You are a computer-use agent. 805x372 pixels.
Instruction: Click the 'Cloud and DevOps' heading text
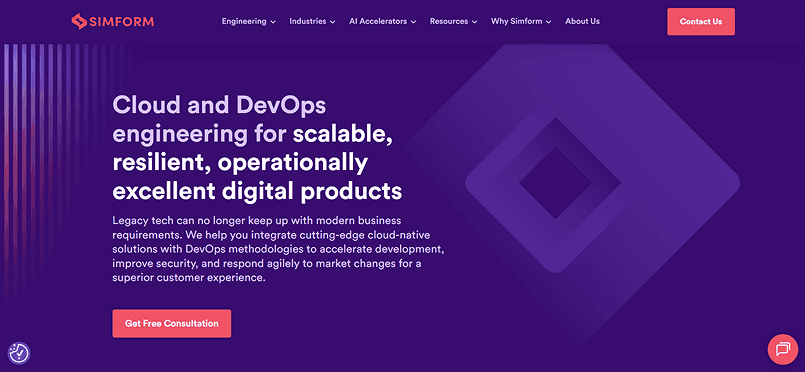pyautogui.click(x=219, y=106)
